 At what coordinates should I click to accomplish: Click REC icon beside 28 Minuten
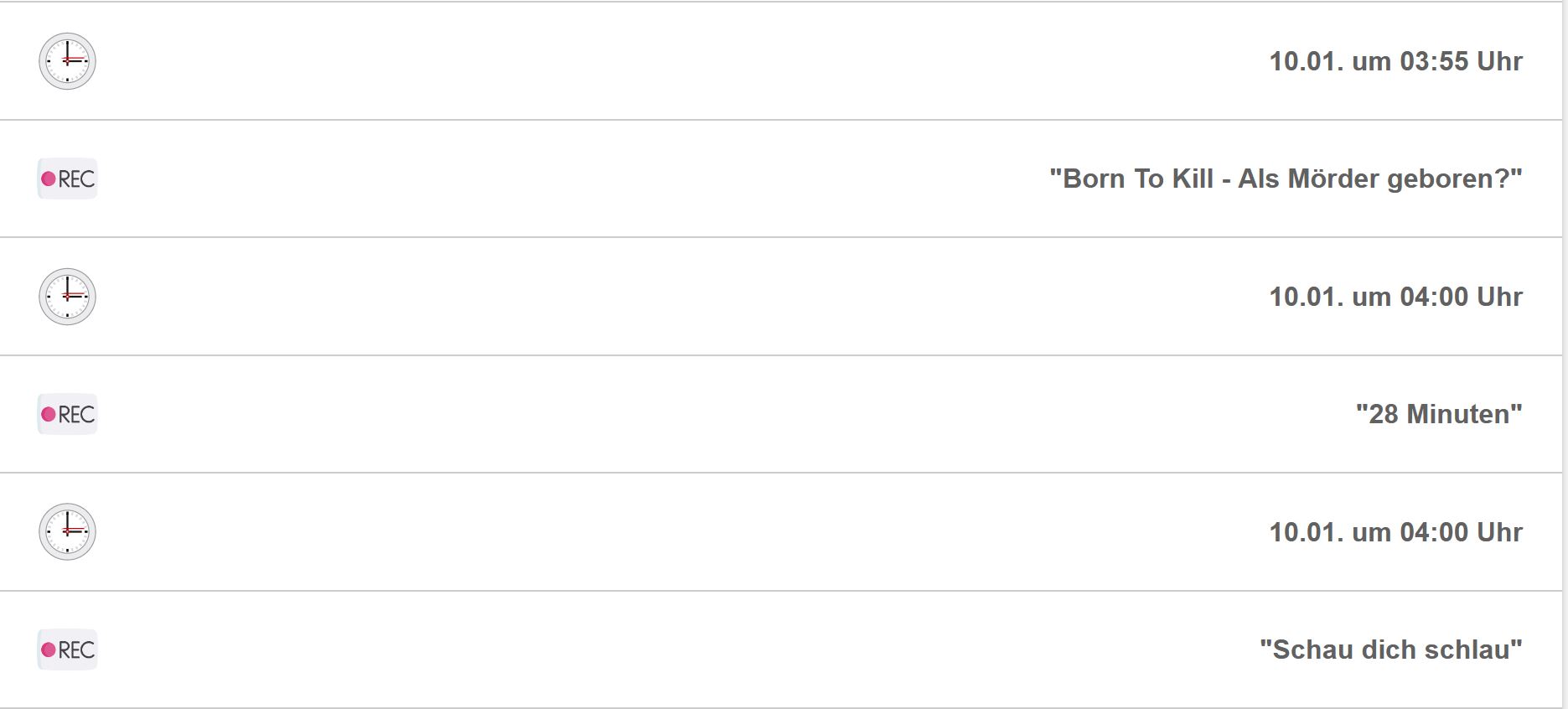tap(67, 414)
